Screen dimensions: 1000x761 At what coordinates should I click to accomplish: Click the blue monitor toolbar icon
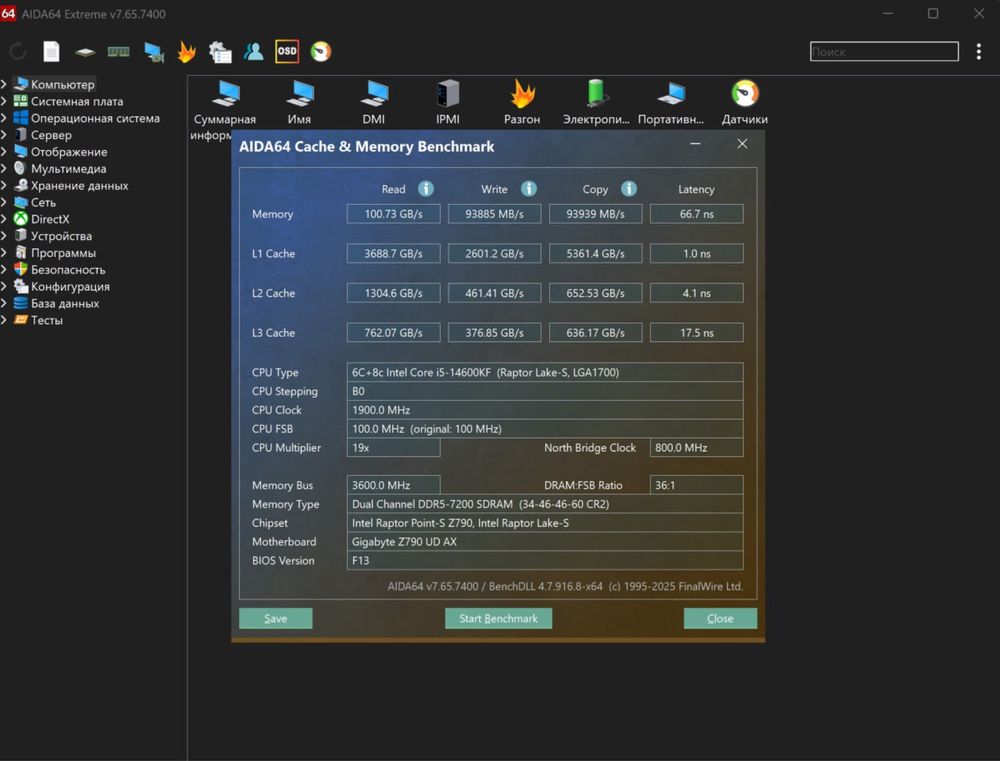(x=154, y=52)
